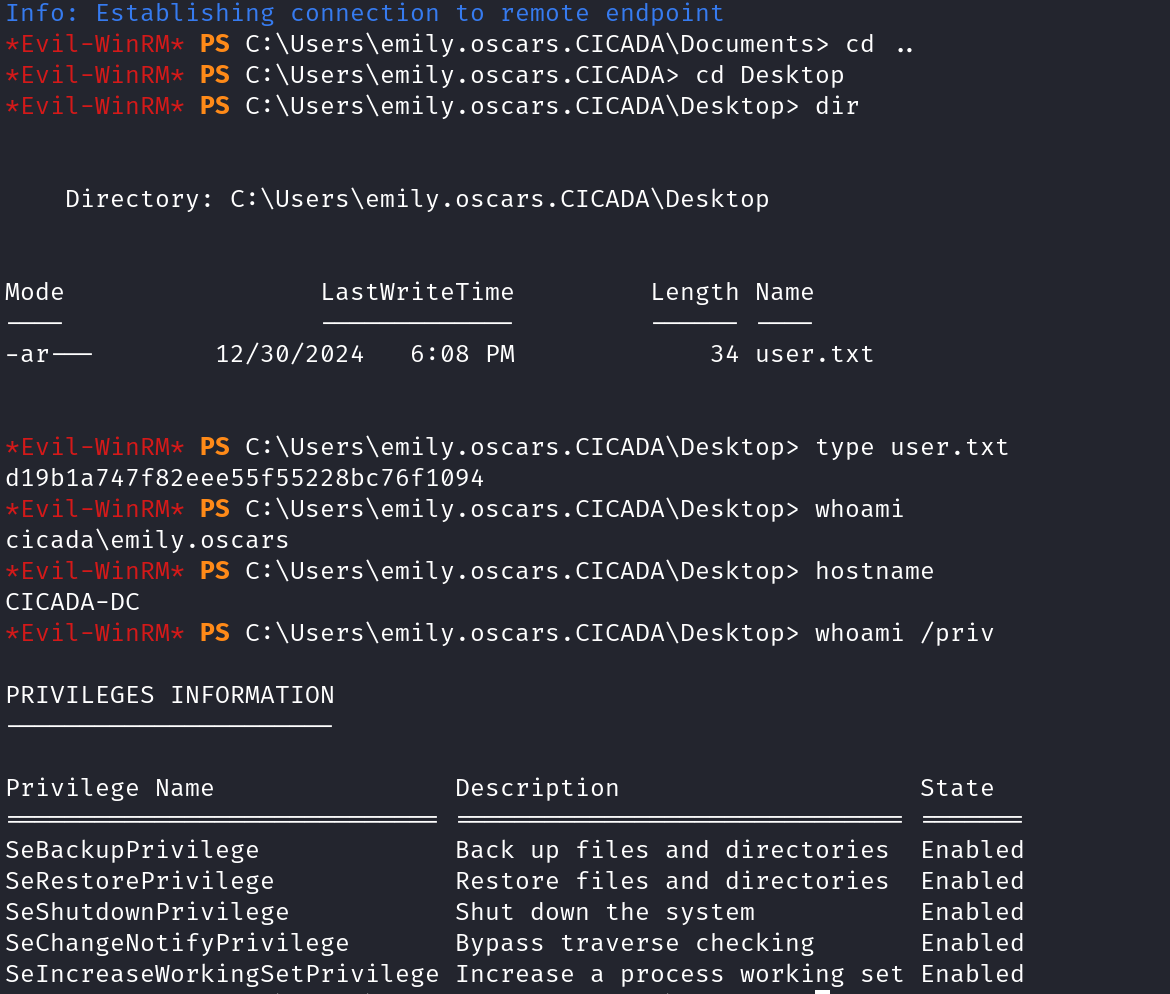Viewport: 1170px width, 994px height.
Task: Click the user.txt filename in directory listing
Action: coord(814,354)
